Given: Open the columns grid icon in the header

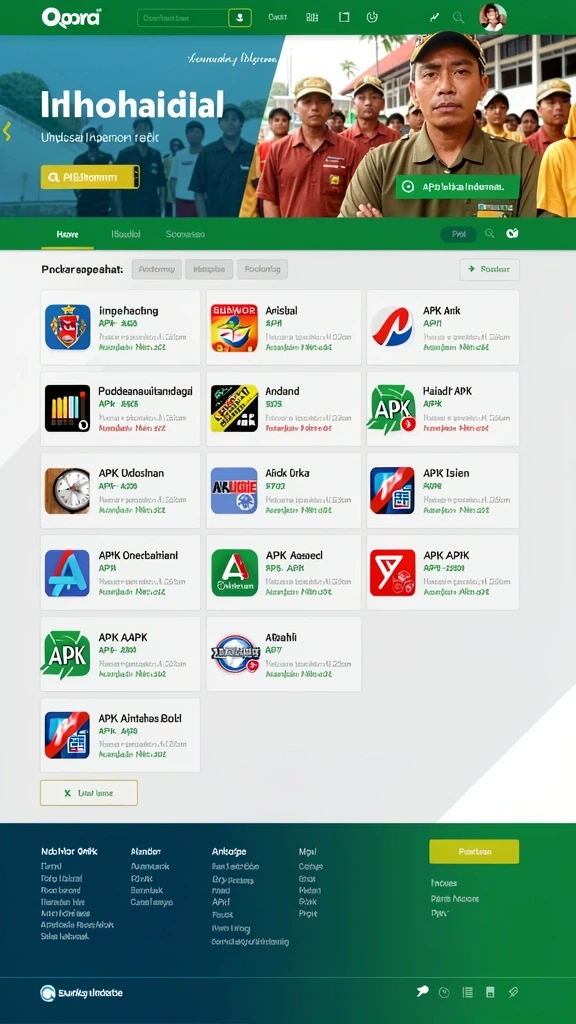Looking at the screenshot, I should (312, 18).
